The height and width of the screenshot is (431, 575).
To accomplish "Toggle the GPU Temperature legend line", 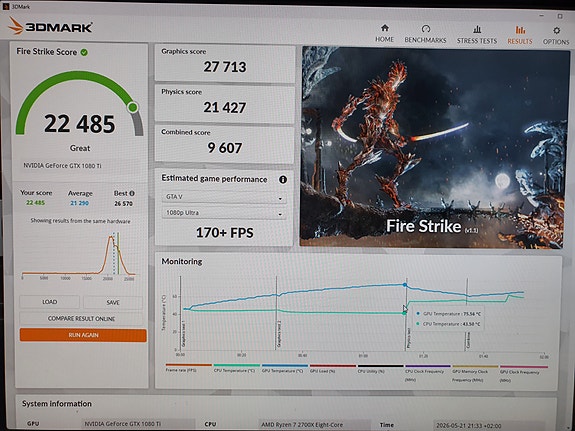I will point(285,368).
